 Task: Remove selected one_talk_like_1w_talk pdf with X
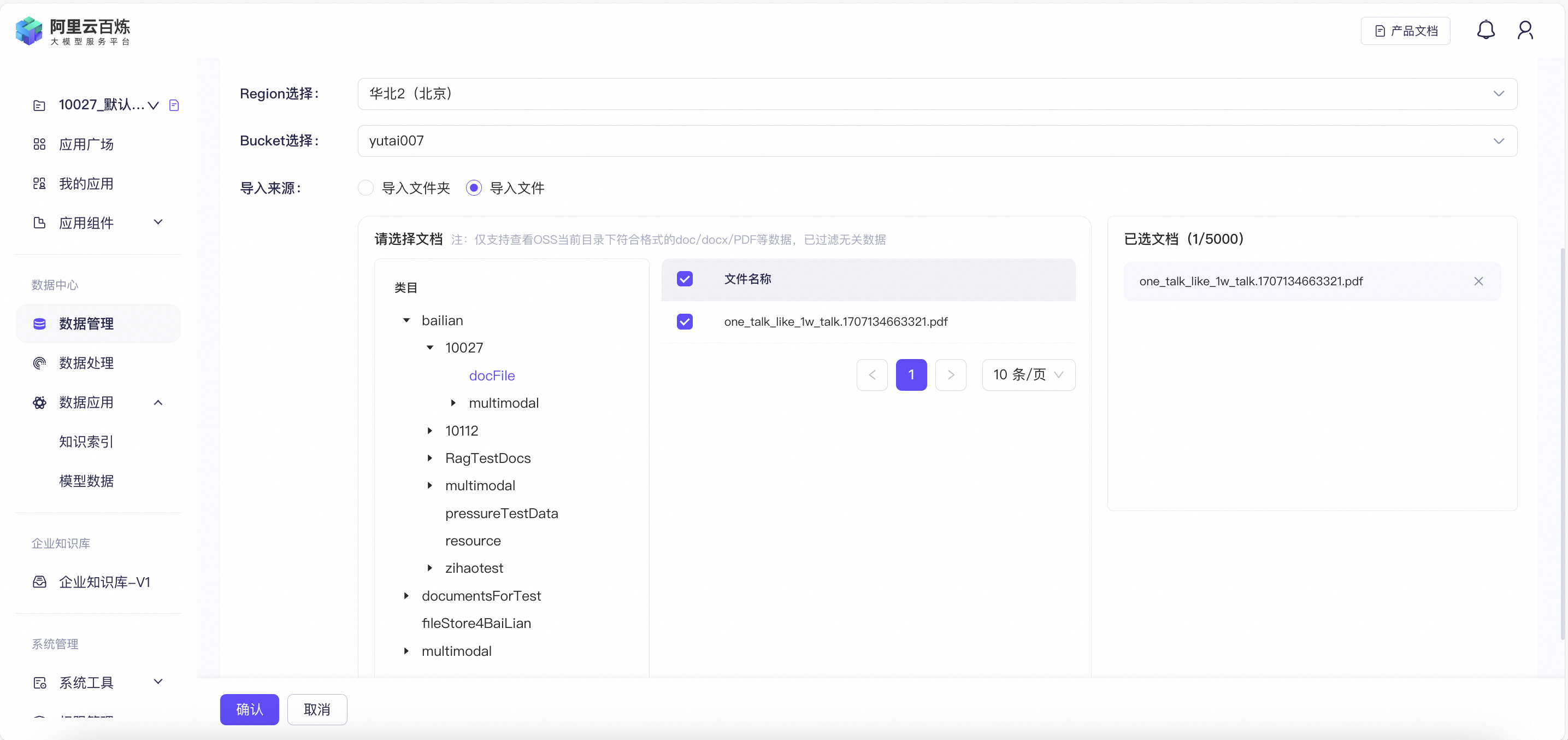[x=1478, y=281]
